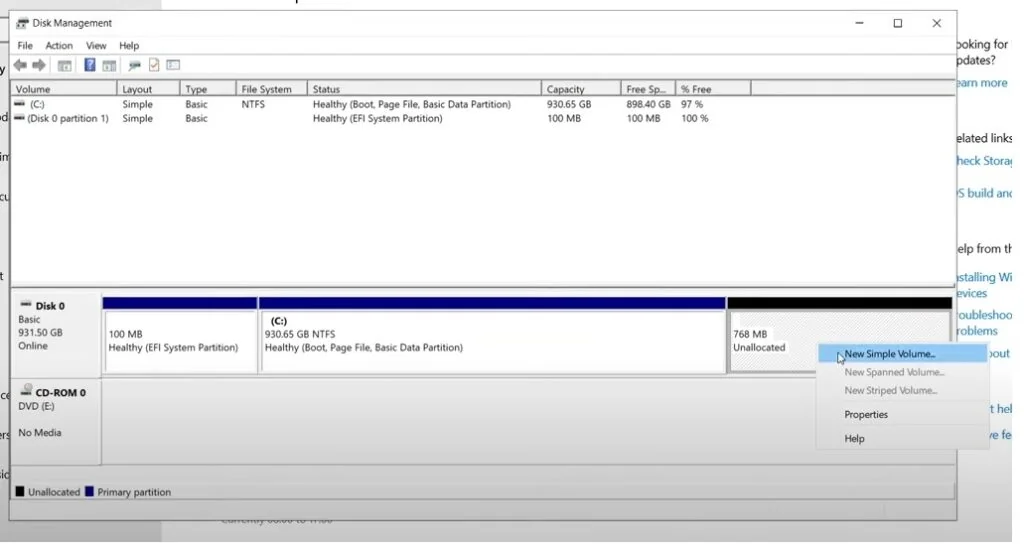
Task: Click the 'heck Stora' link in background Settings window
Action: 984,161
